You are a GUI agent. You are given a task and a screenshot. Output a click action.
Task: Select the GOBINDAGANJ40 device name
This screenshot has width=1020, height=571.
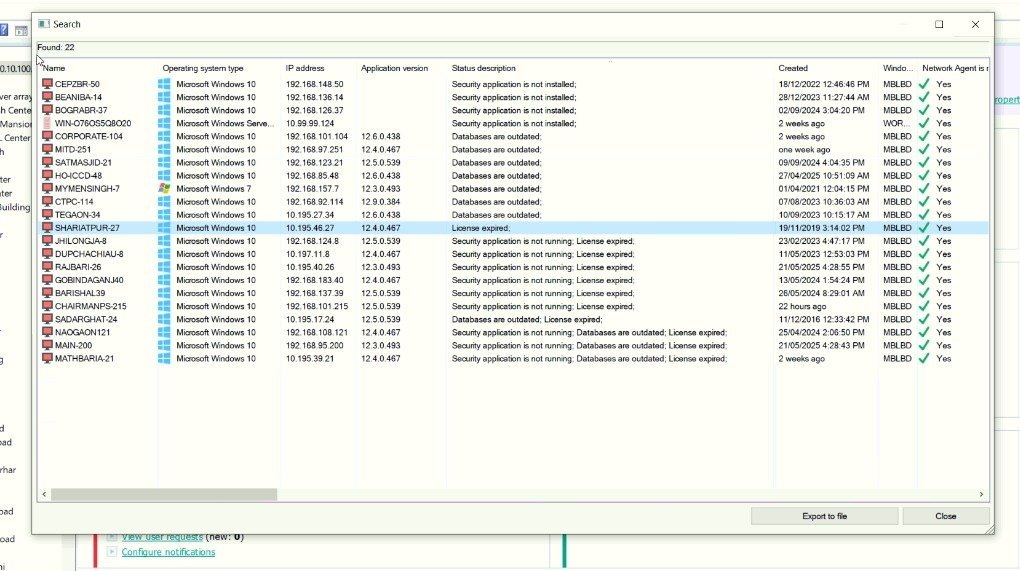(x=89, y=280)
